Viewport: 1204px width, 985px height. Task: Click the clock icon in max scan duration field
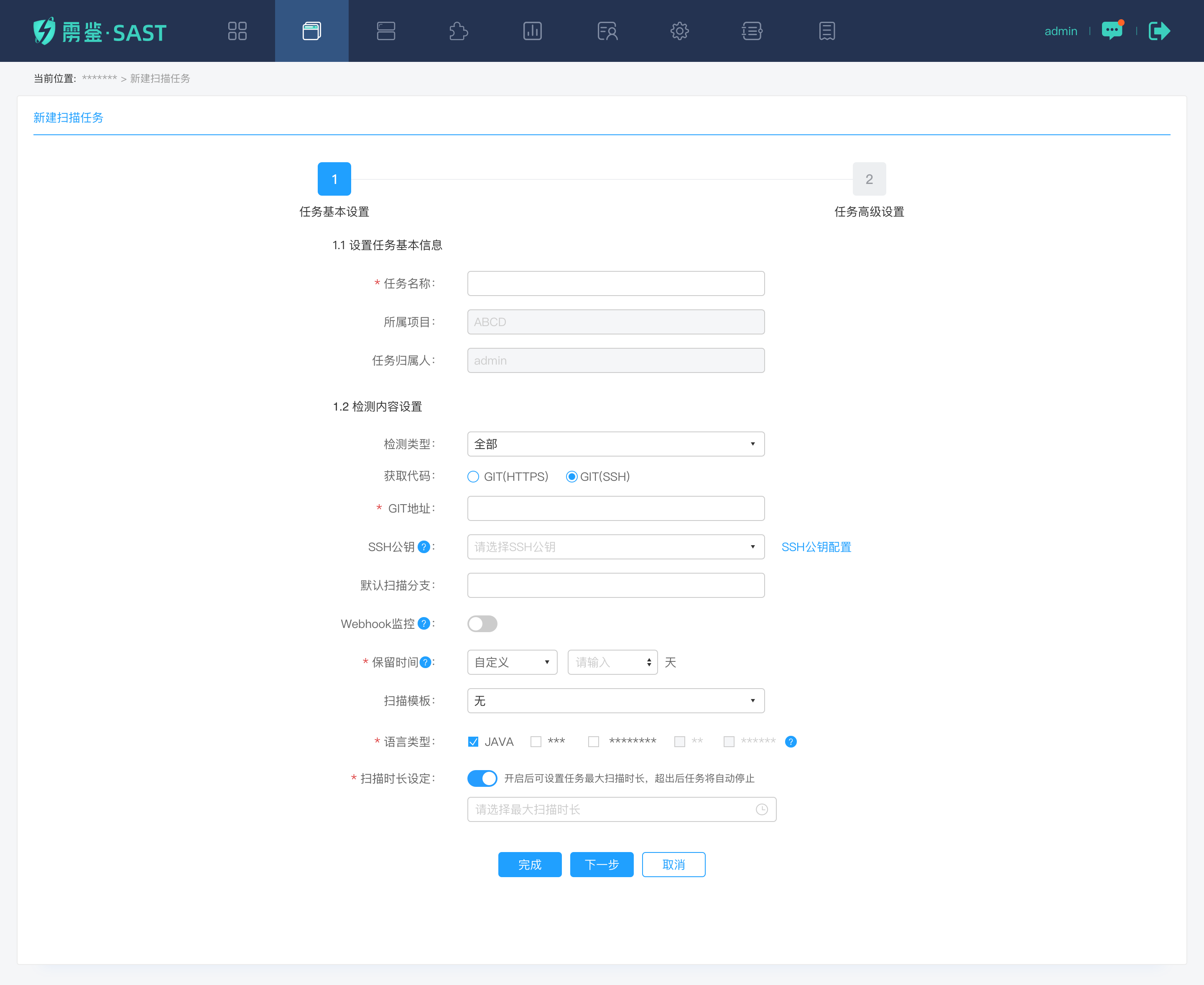click(x=761, y=810)
